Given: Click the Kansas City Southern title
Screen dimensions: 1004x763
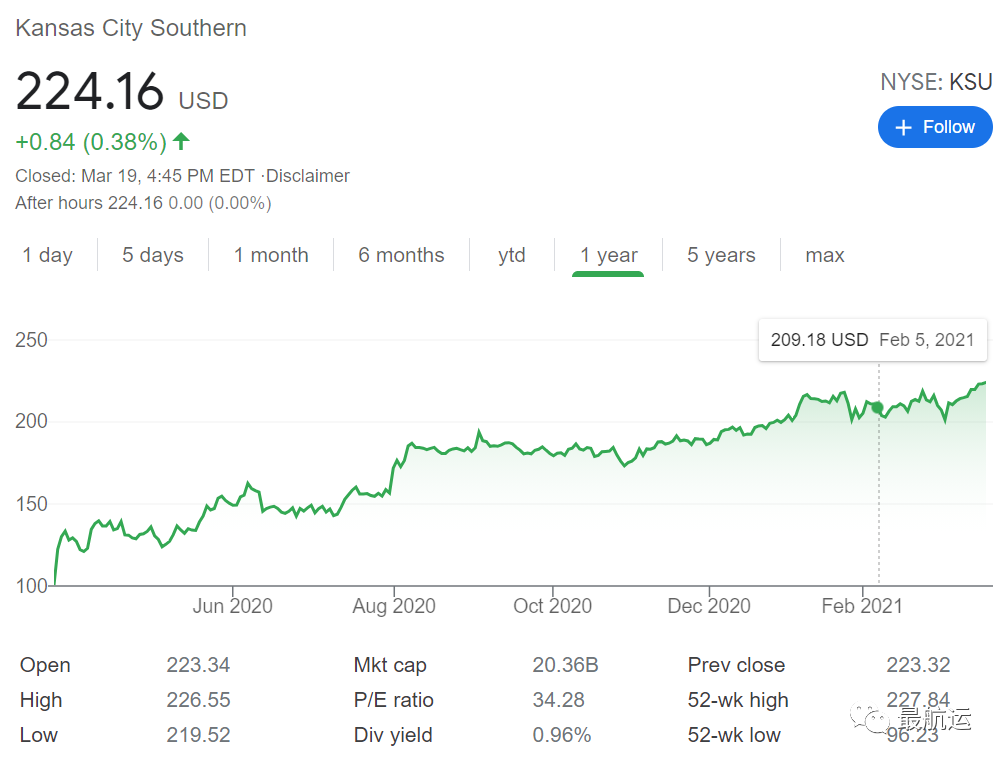Looking at the screenshot, I should 131,28.
